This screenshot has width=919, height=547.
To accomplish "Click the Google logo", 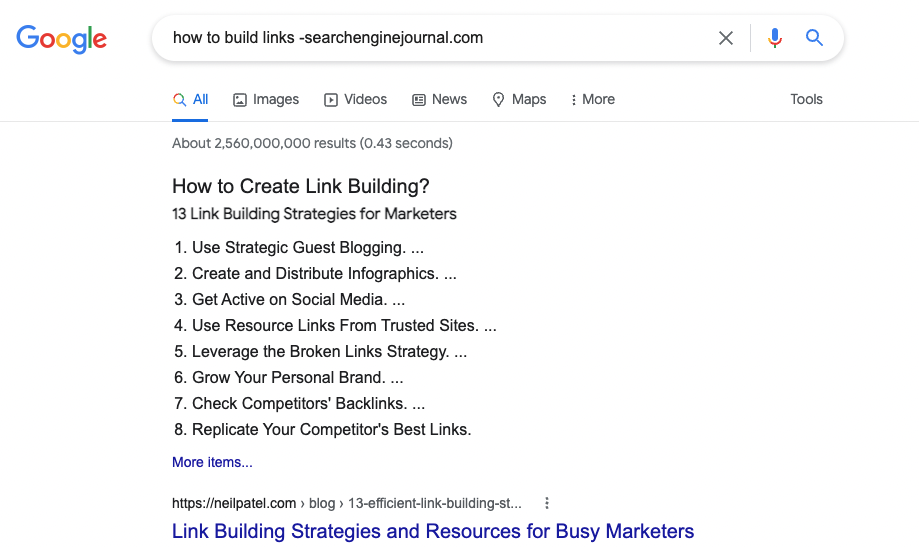I will coord(62,39).
